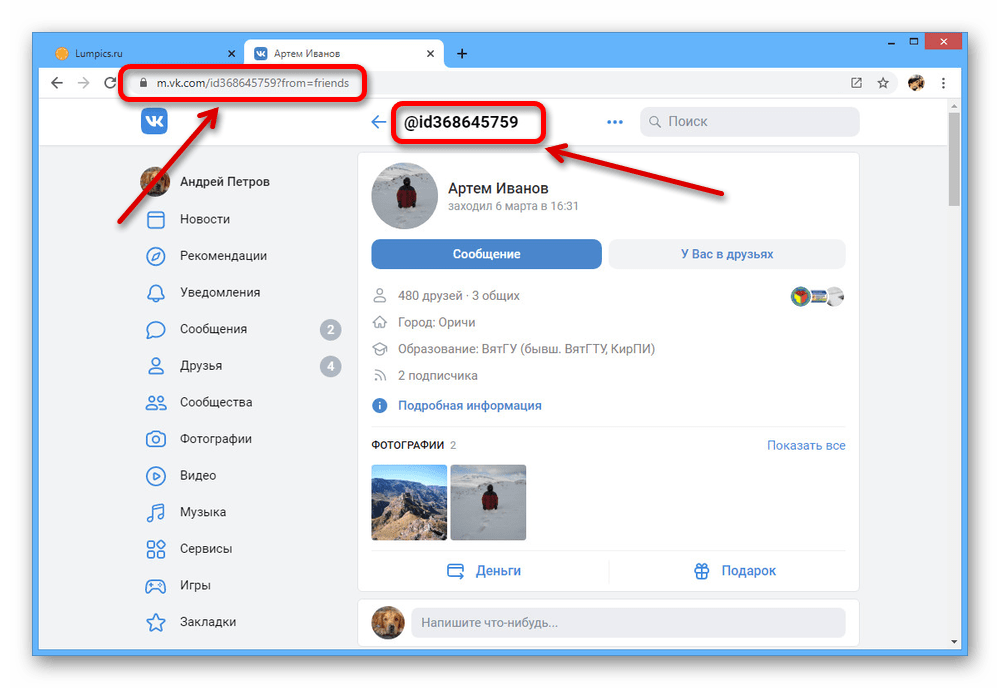This screenshot has height=688, width=1000.
Task: Open a new browser tab
Action: tap(462, 54)
